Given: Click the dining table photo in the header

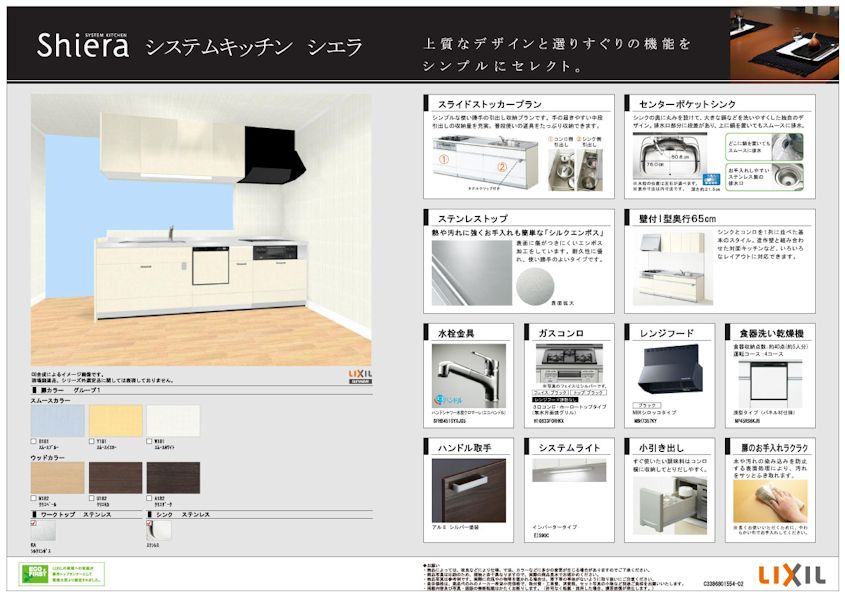Looking at the screenshot, I should (784, 43).
